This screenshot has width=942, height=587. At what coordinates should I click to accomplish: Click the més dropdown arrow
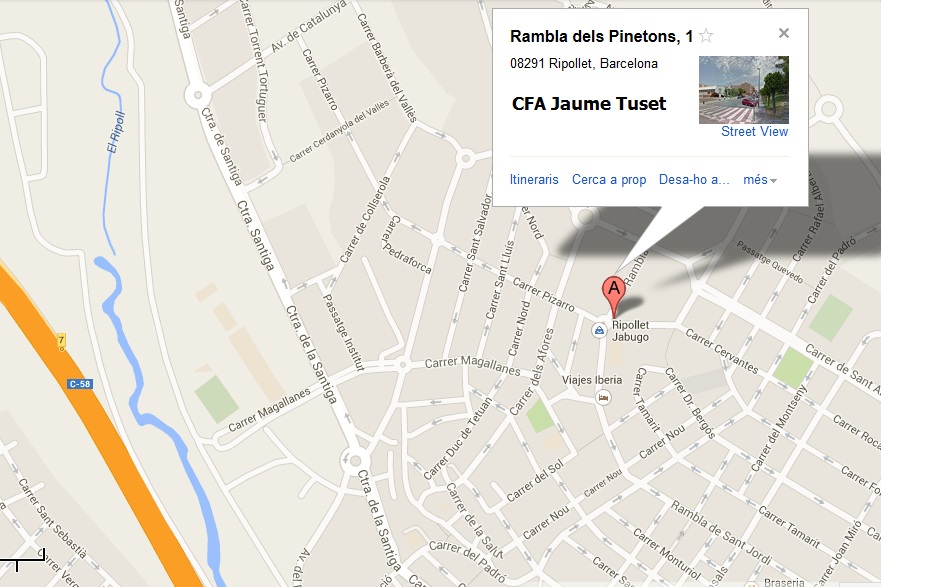pos(773,181)
